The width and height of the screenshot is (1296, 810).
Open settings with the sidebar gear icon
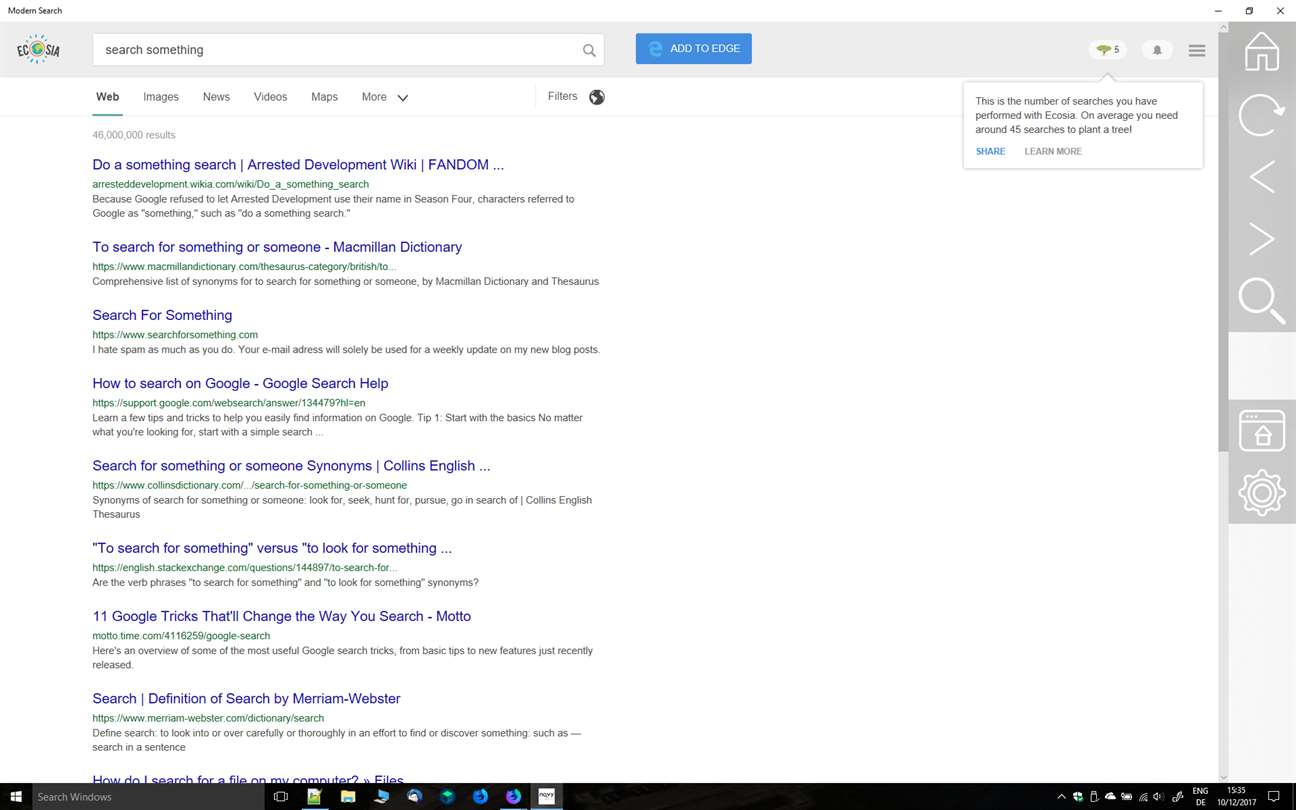(1262, 492)
